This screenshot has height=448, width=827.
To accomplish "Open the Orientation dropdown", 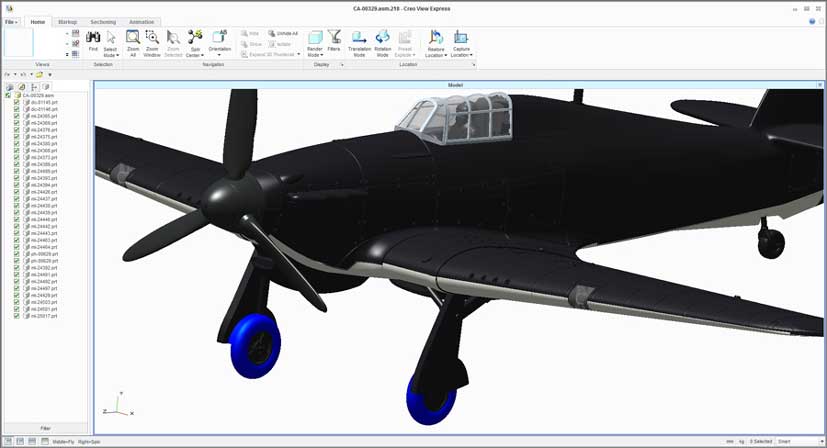I will 219,43.
